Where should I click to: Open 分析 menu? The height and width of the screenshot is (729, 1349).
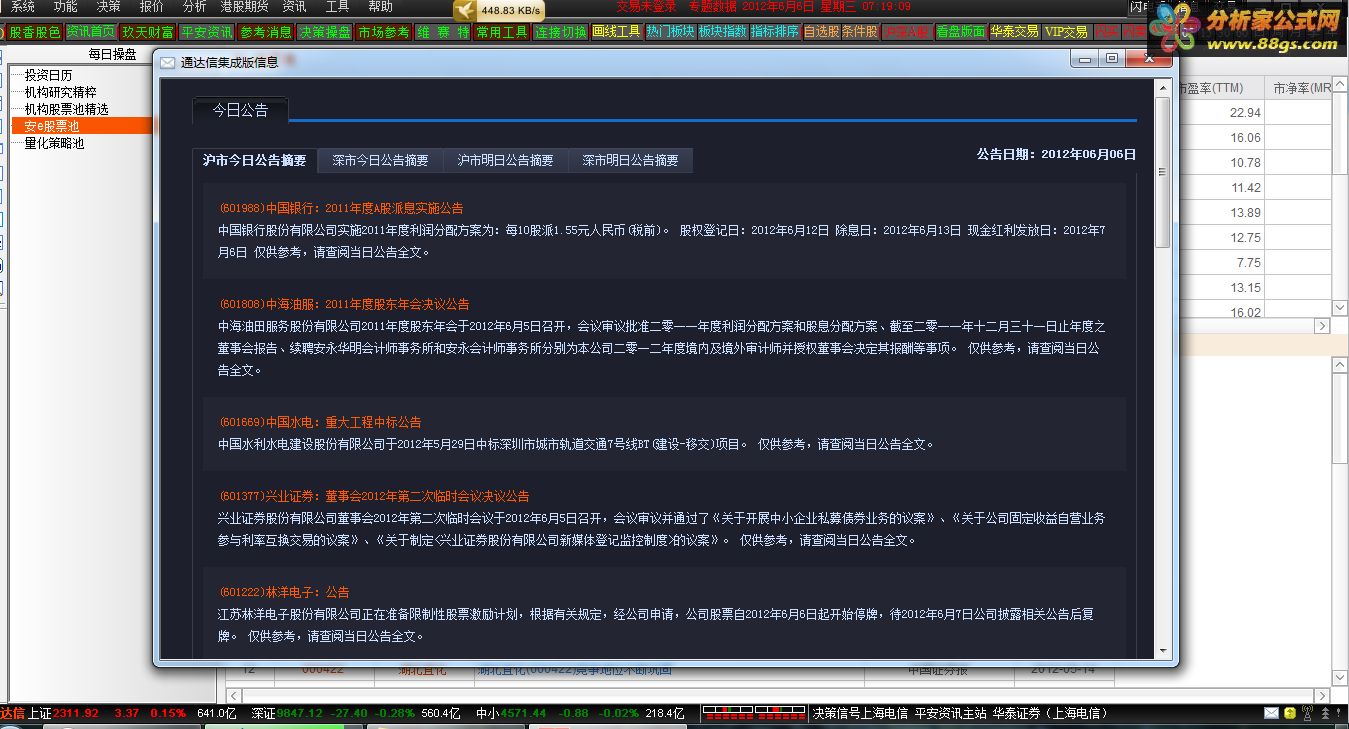[x=194, y=6]
